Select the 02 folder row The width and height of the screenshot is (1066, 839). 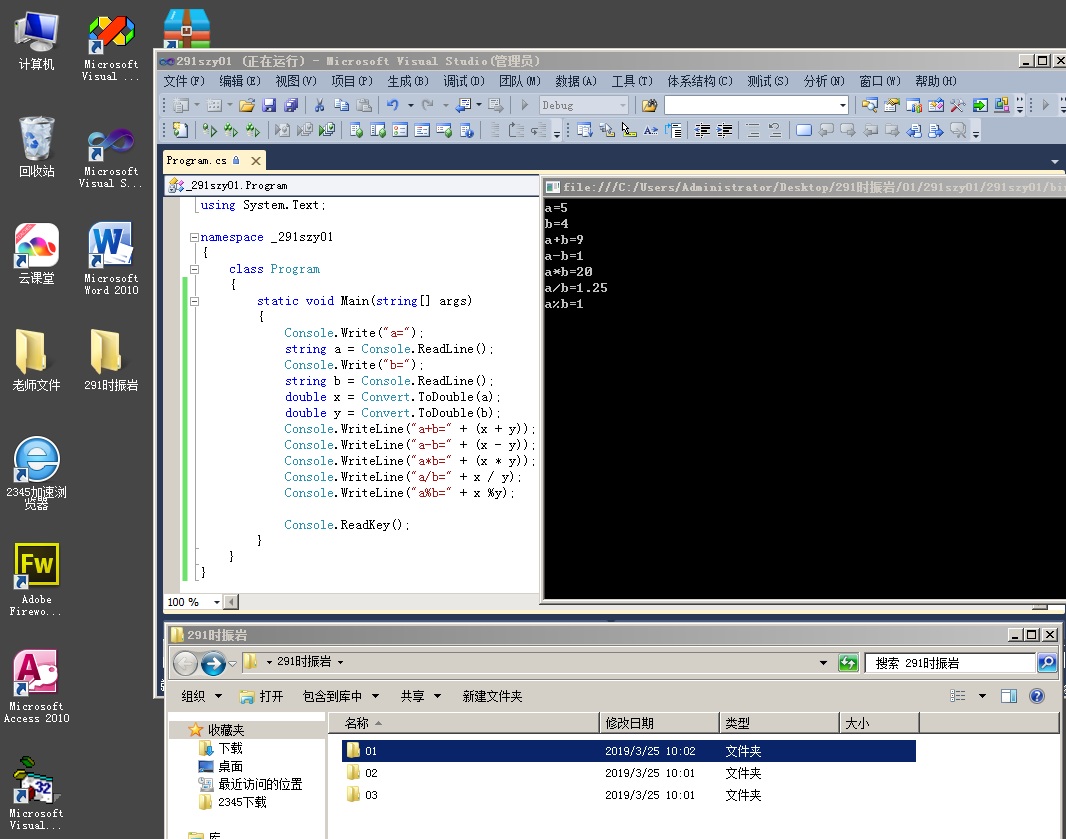(x=629, y=772)
